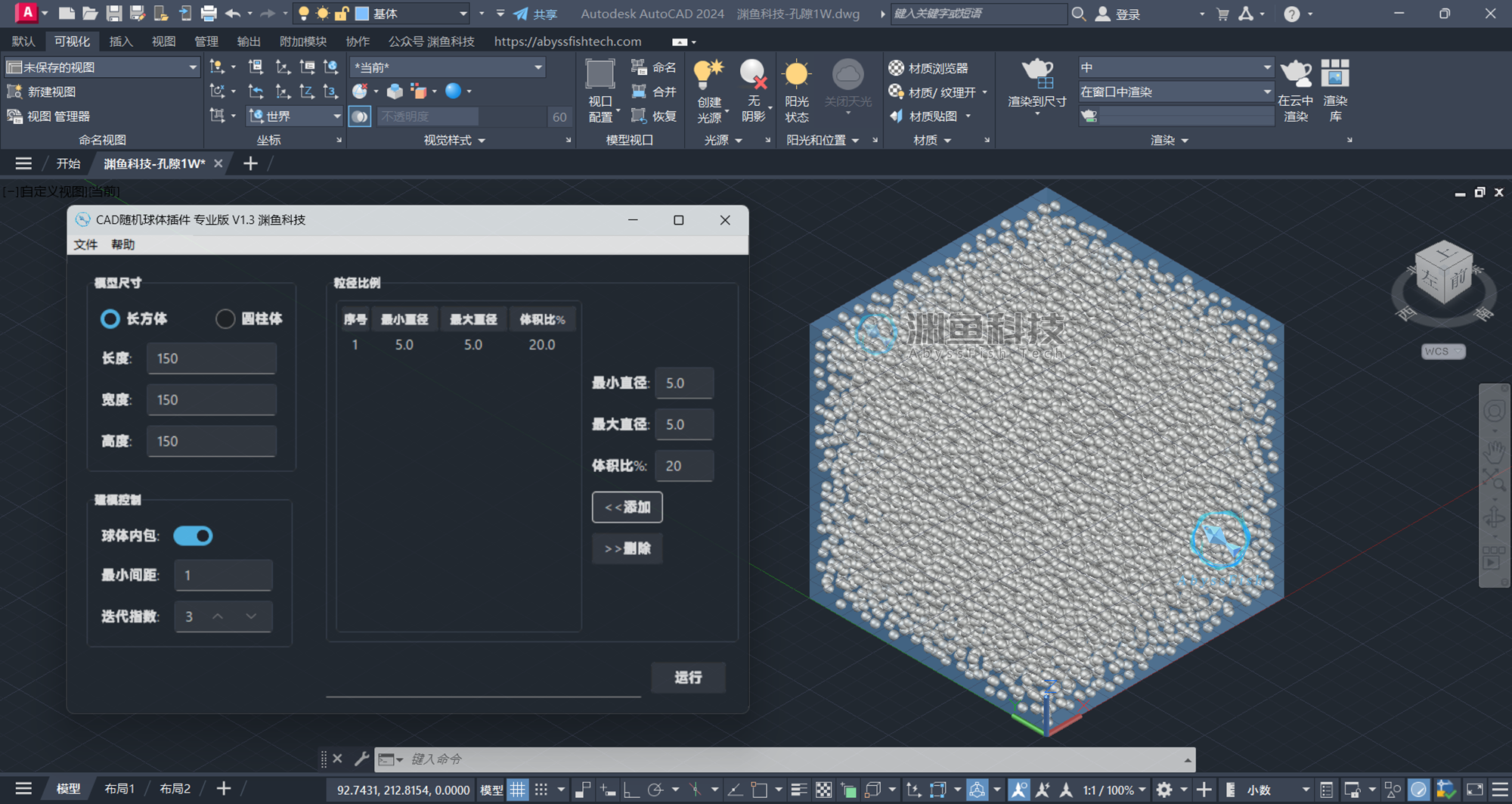Viewport: 1512px width, 804px height.
Task: Open the WCS dropdown under ViewCube
Action: 1443,351
